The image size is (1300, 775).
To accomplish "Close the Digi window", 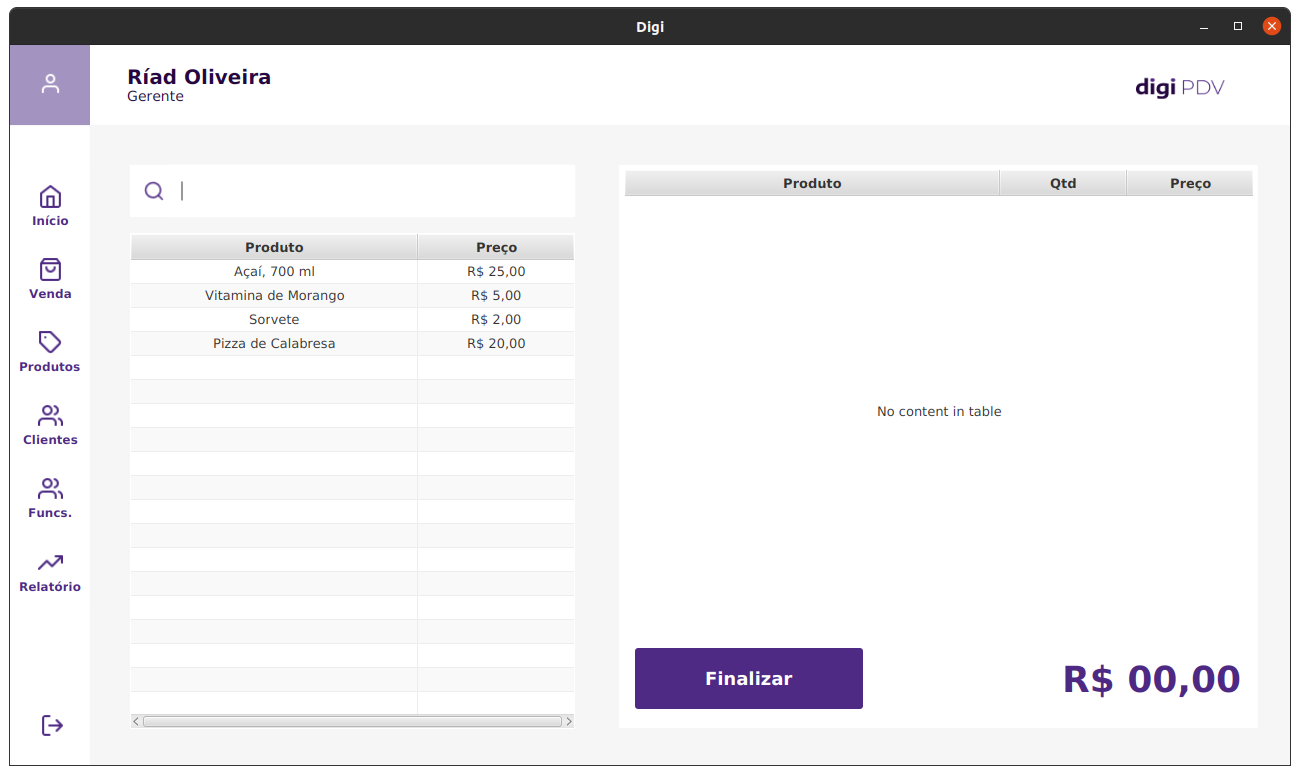I will 1272,26.
